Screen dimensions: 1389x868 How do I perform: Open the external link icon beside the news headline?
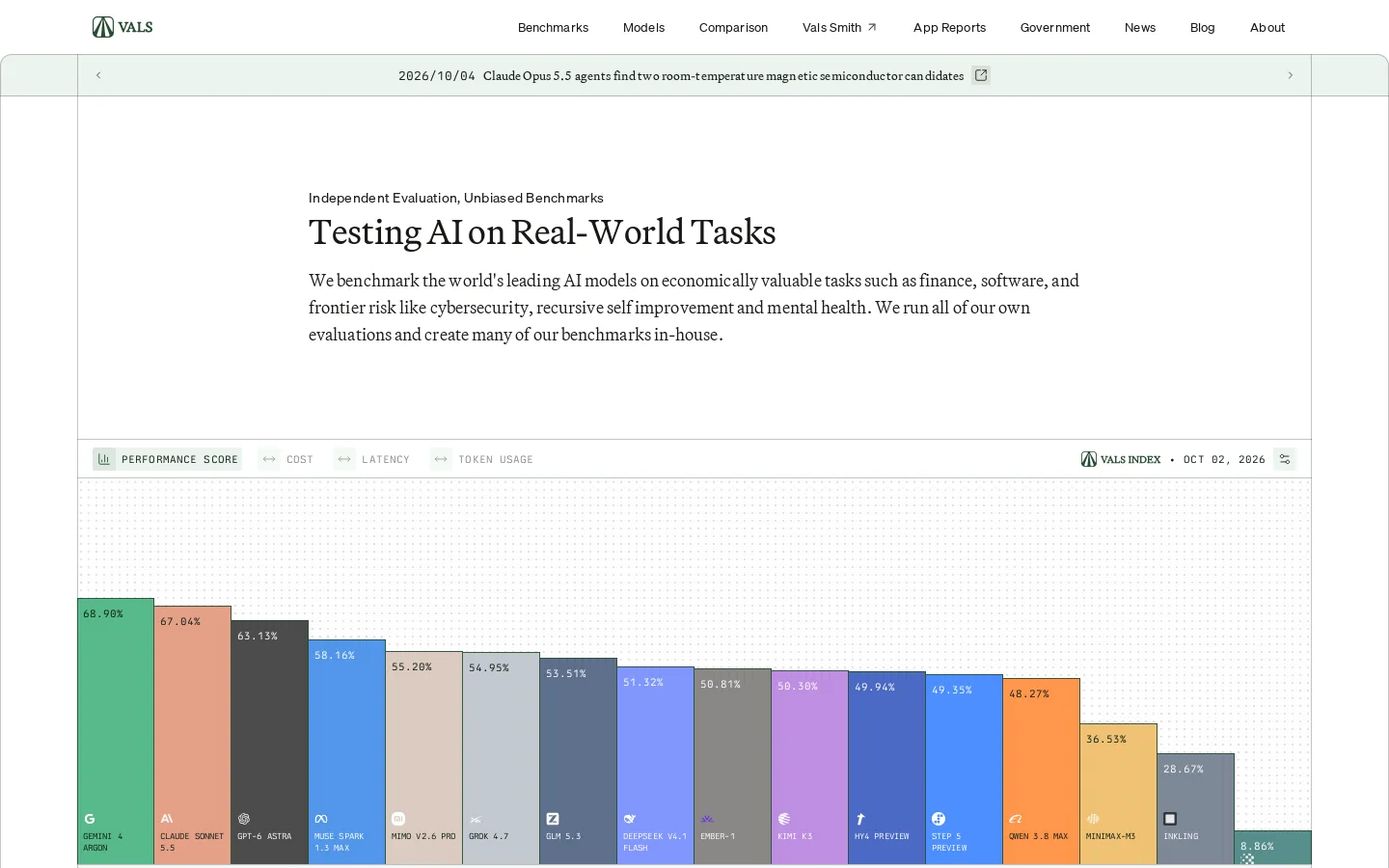click(x=981, y=75)
